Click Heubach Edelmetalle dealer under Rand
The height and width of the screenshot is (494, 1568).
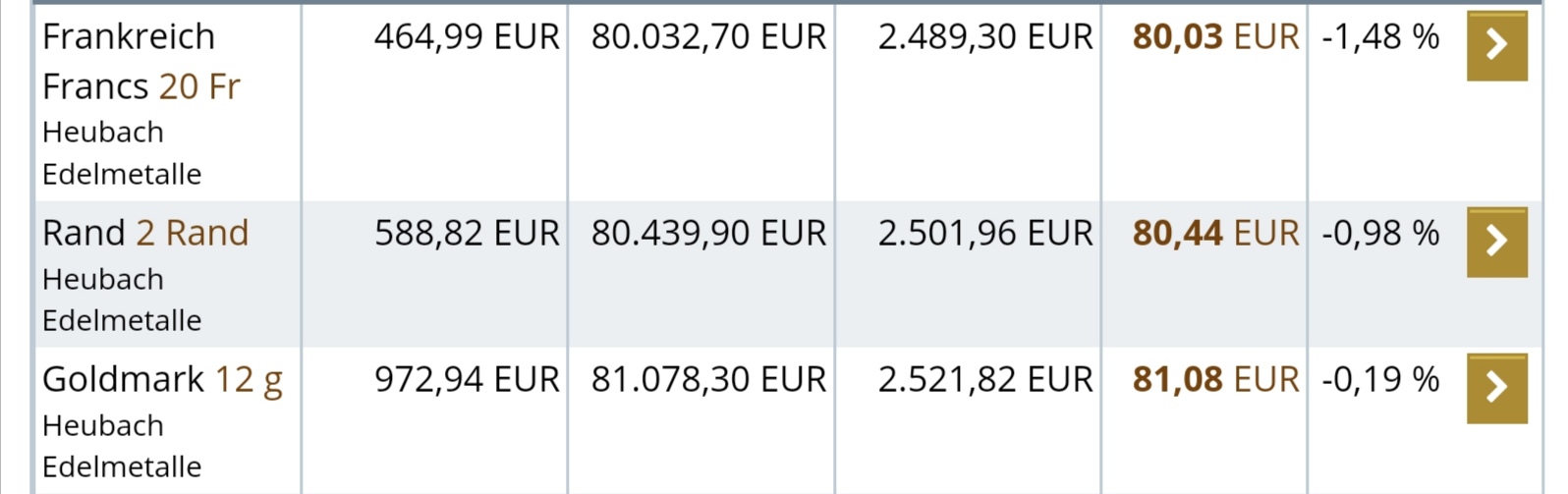tap(122, 300)
